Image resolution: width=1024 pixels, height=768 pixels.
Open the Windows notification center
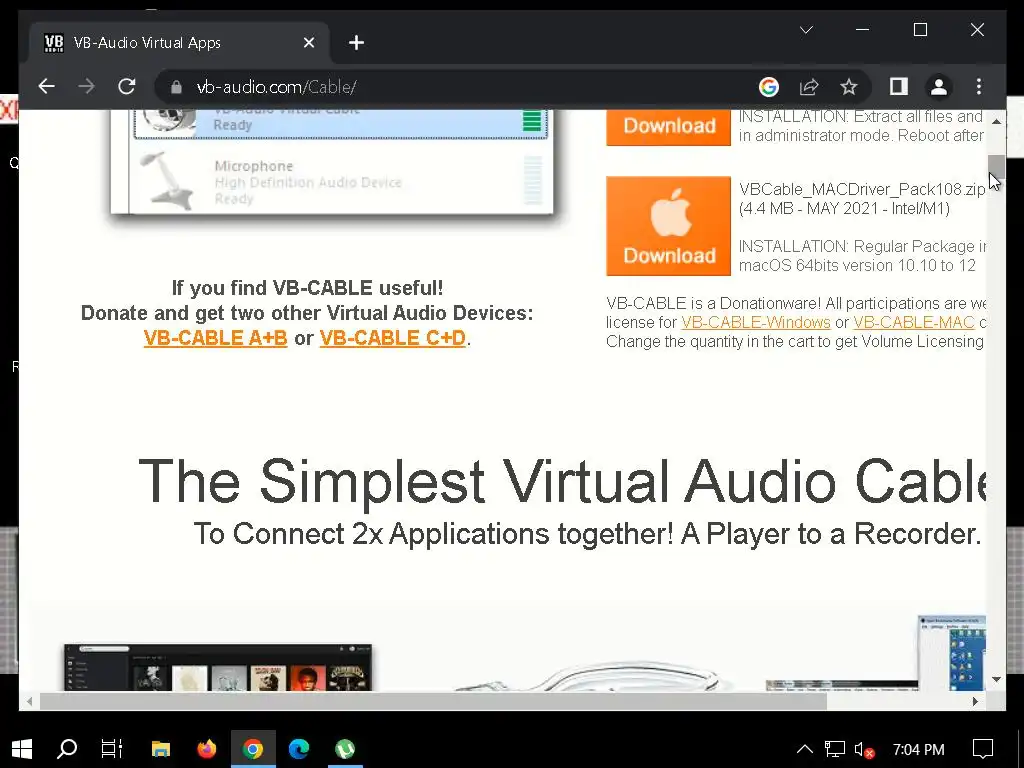pyautogui.click(x=983, y=749)
